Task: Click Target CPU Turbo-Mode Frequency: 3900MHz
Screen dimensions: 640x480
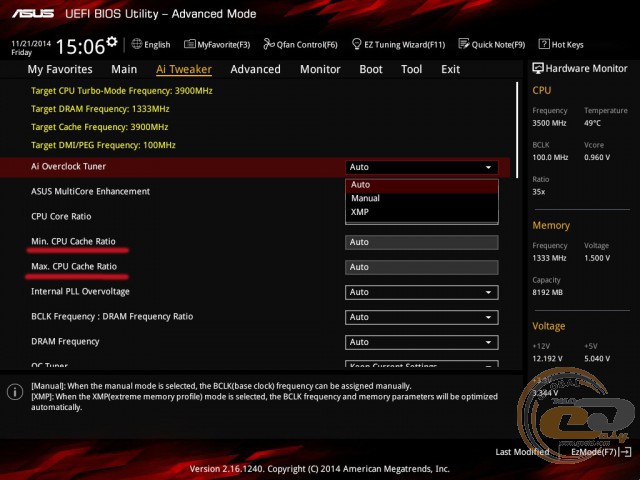Action: coord(122,91)
